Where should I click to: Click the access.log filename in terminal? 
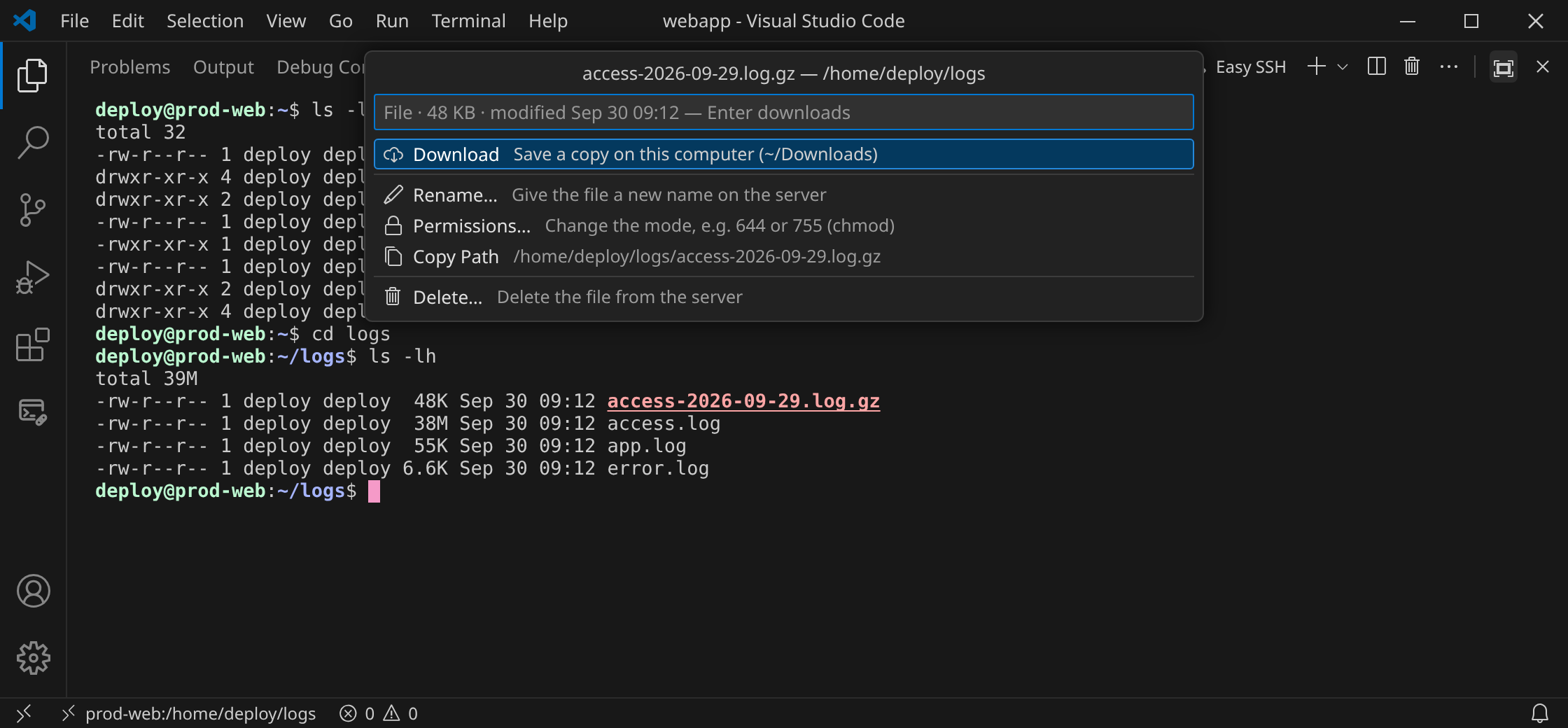point(664,423)
